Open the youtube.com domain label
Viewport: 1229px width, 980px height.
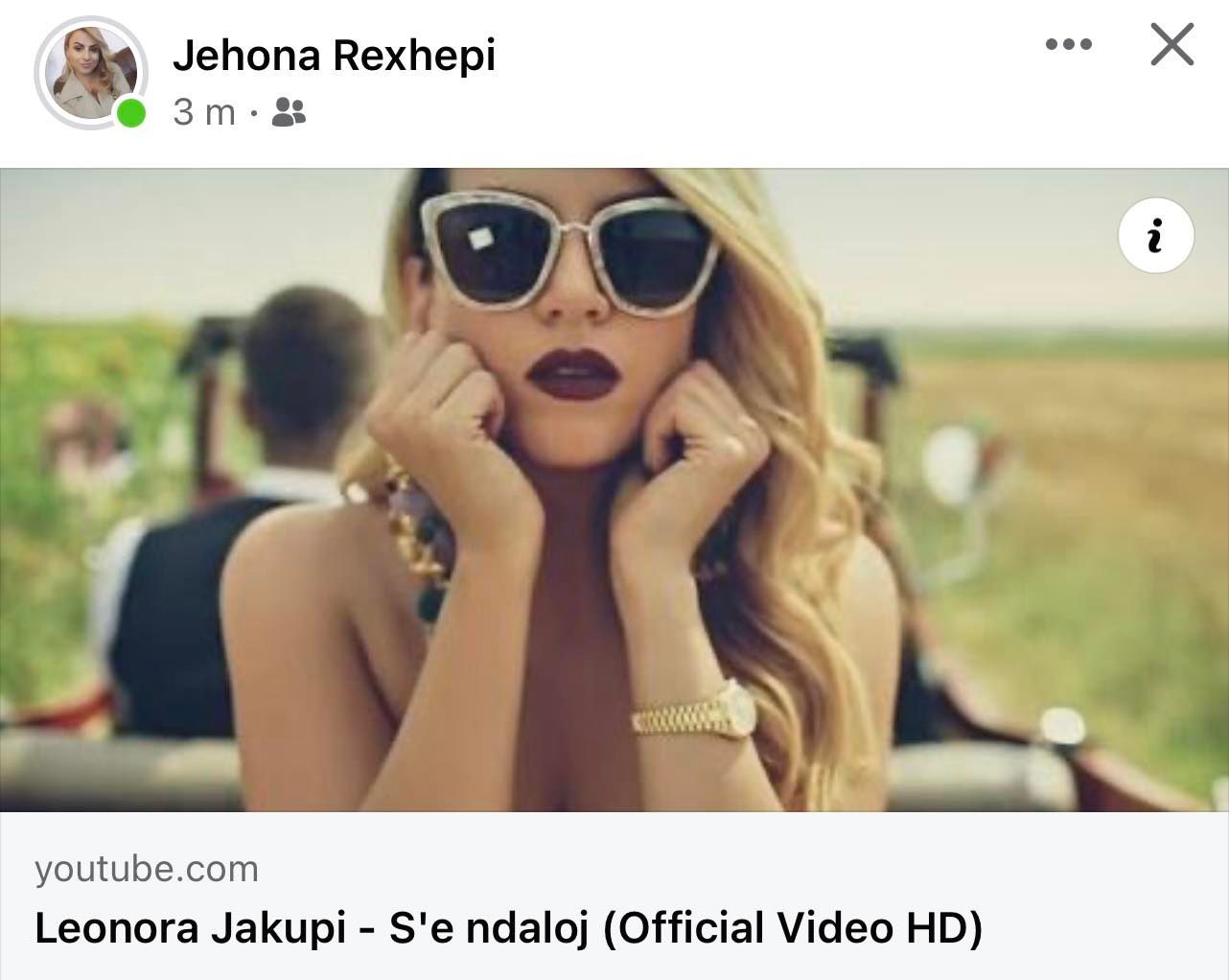pyautogui.click(x=147, y=869)
